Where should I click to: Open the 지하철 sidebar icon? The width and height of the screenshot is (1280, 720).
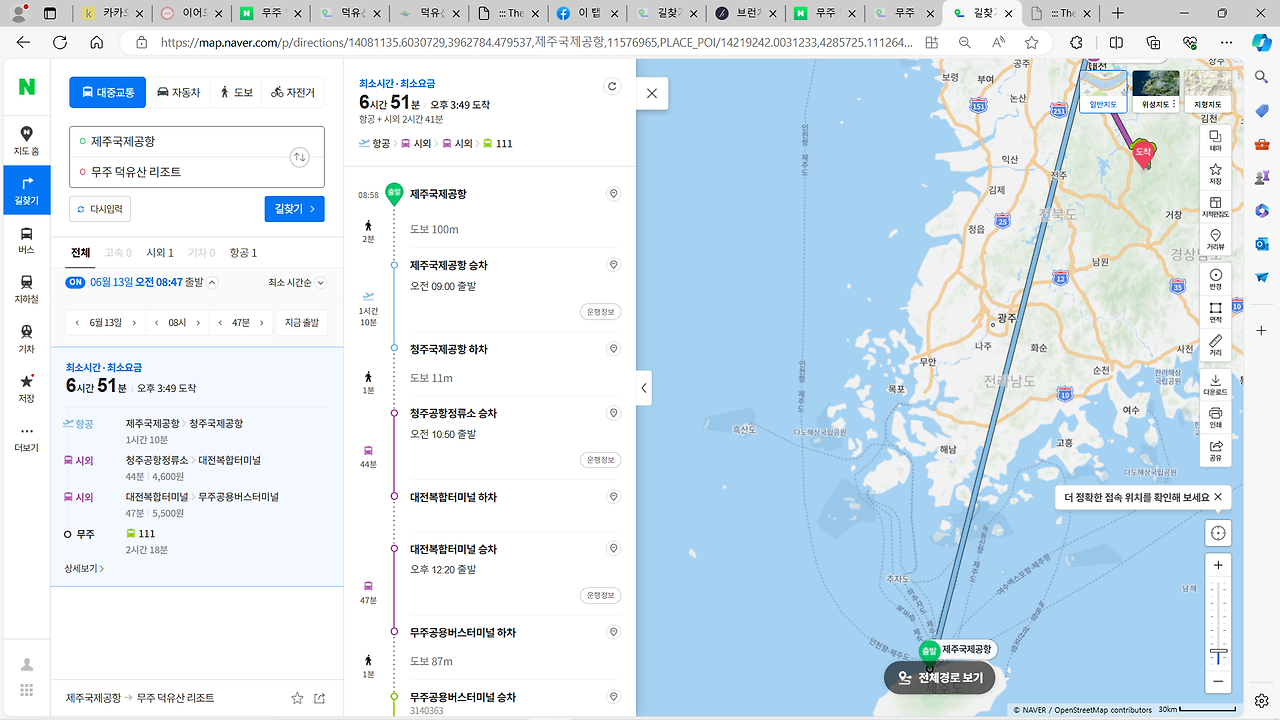[27, 289]
